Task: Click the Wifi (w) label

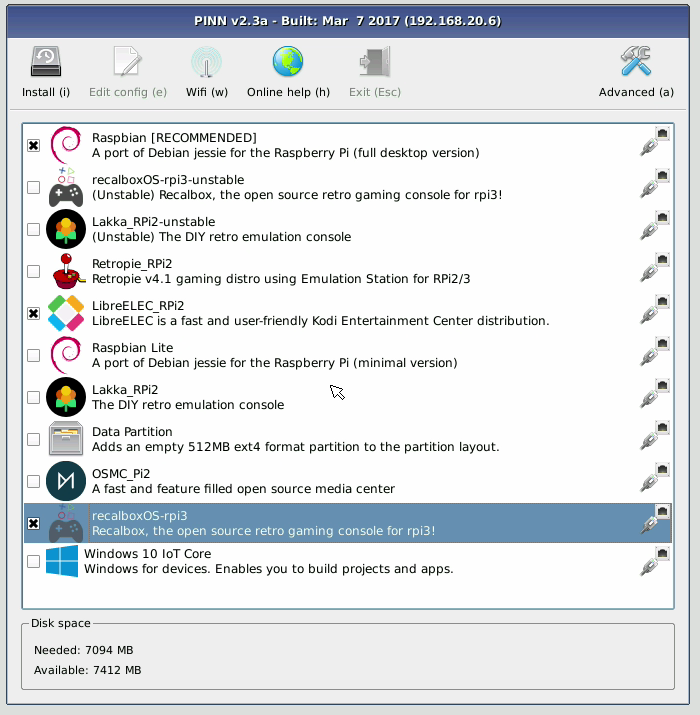Action: point(207,93)
